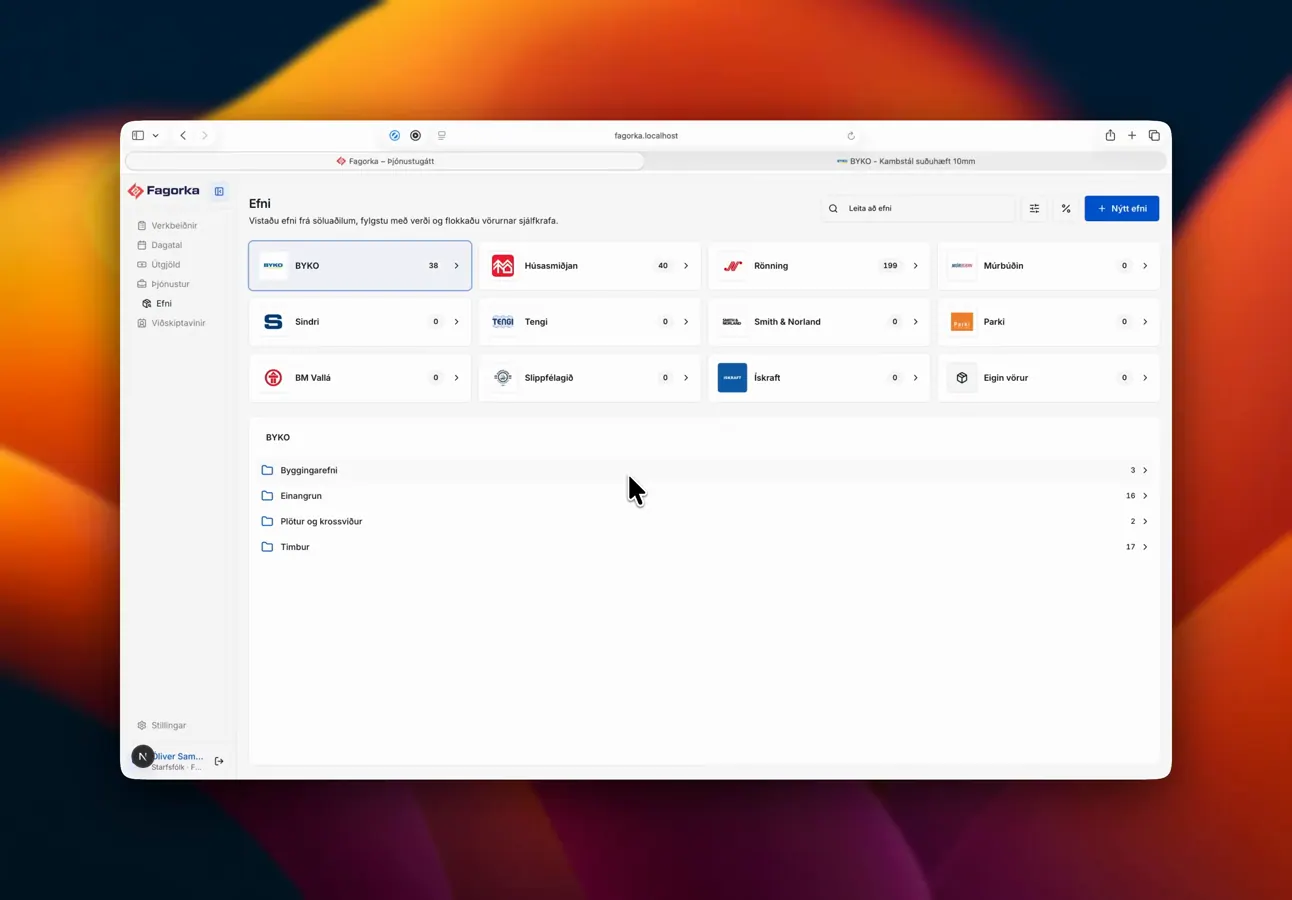Expand the Smith & Norland chevron

pos(915,322)
